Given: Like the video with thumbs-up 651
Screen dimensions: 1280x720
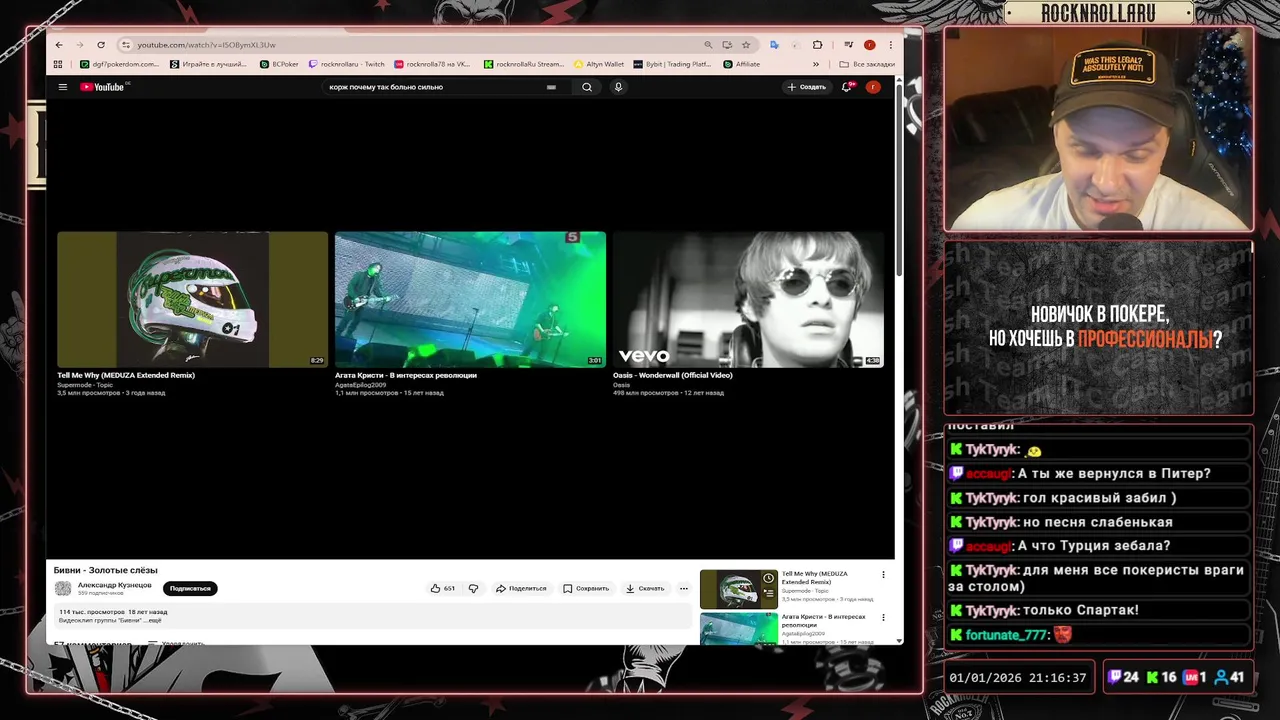Looking at the screenshot, I should (x=442, y=588).
